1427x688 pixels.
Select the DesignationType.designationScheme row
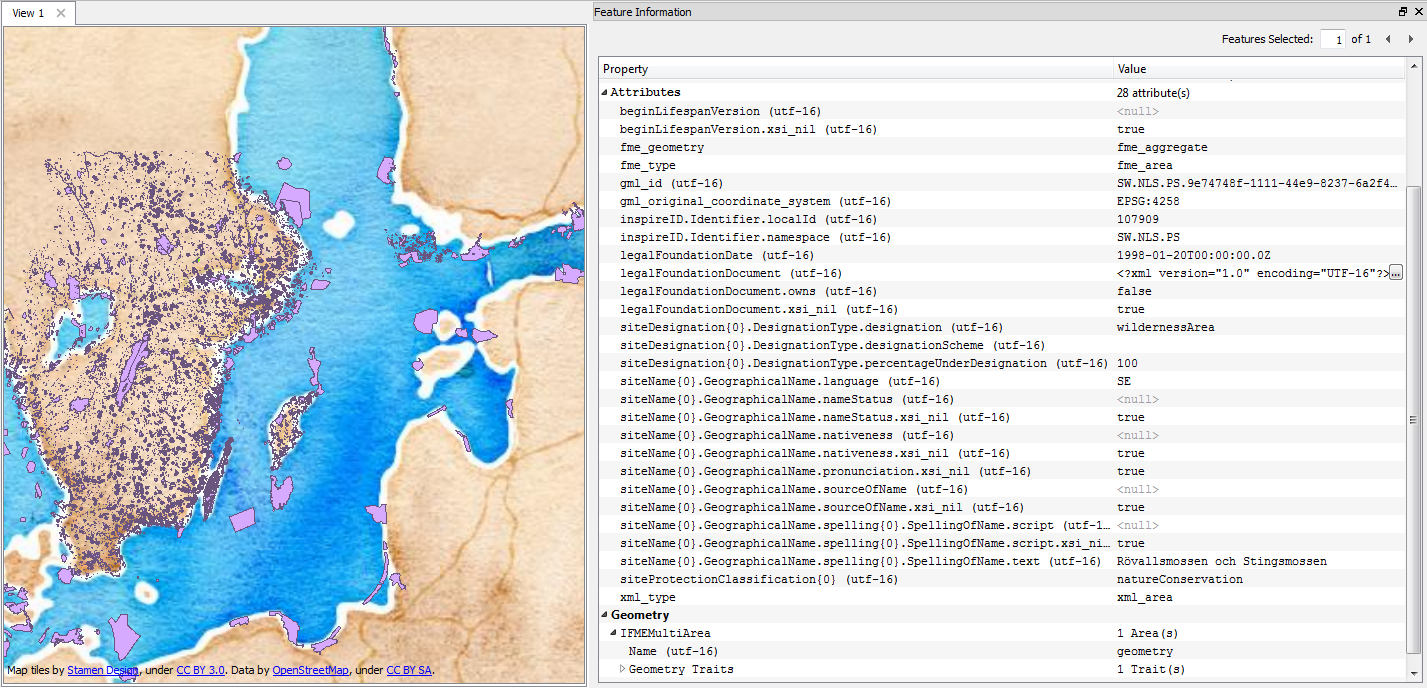tap(1002, 345)
